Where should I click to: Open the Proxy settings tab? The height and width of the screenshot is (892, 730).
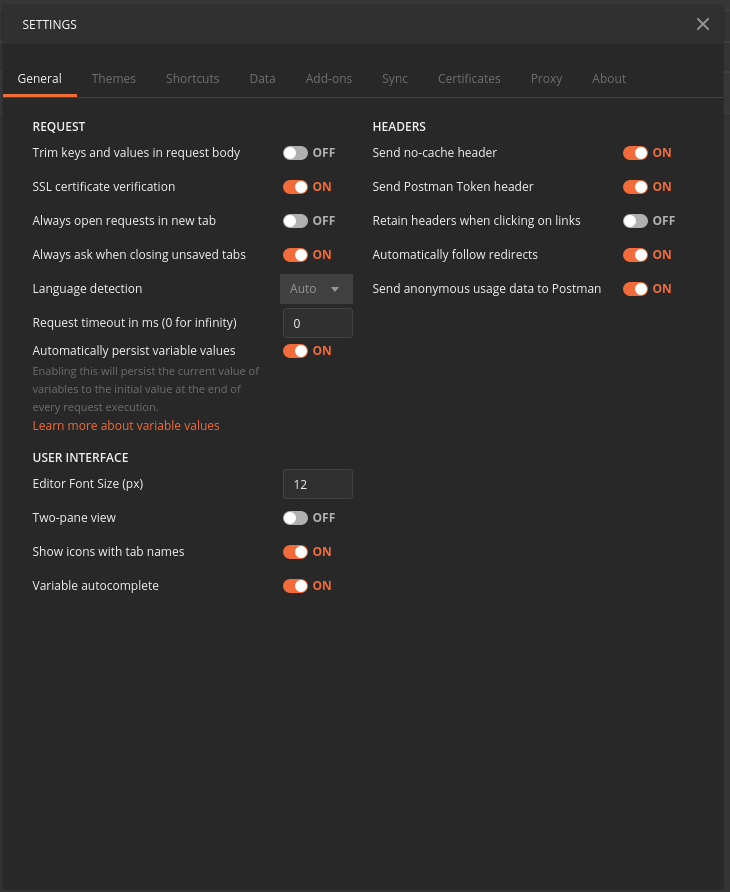coord(546,78)
